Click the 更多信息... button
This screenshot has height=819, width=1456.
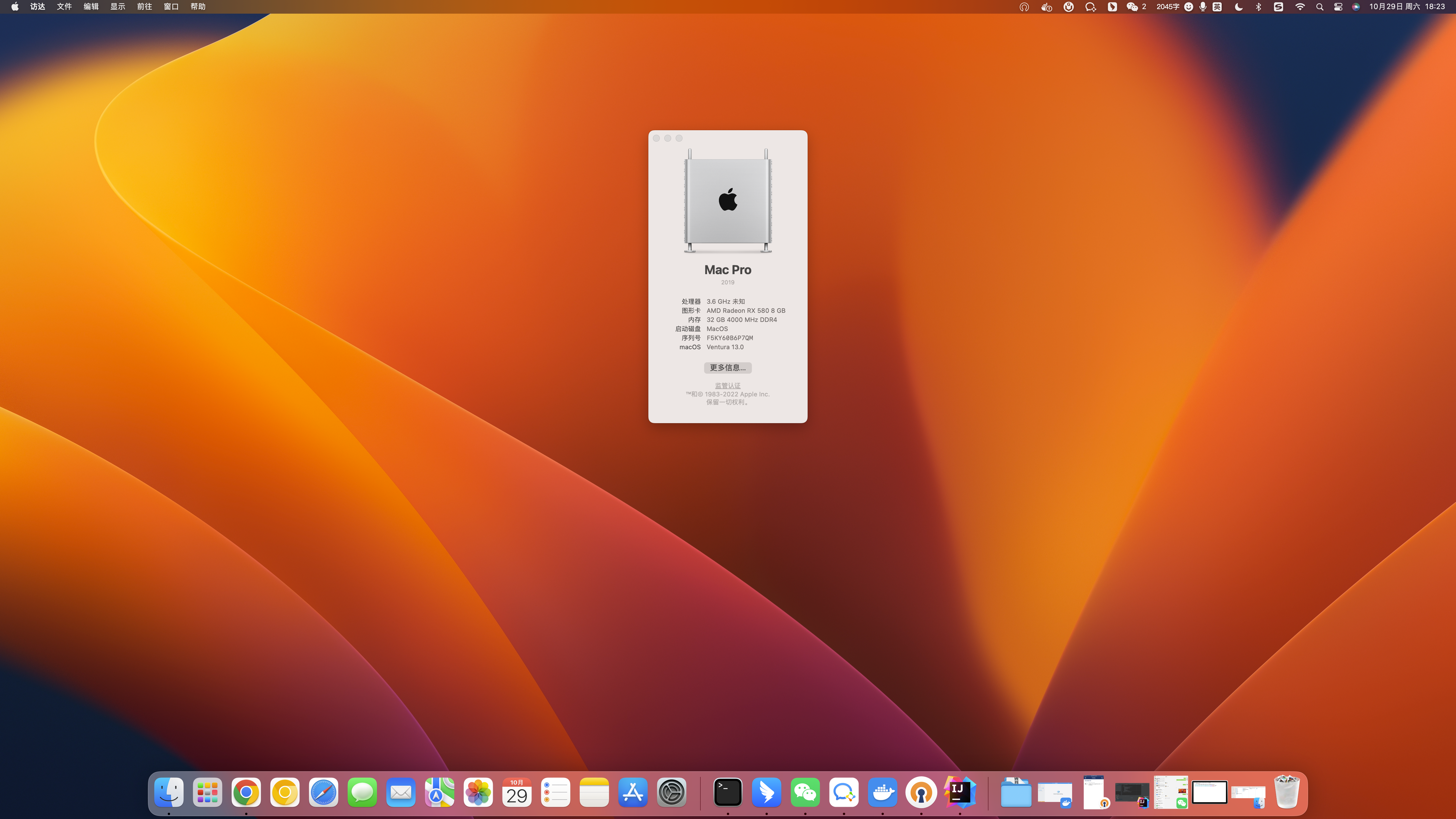click(x=727, y=367)
